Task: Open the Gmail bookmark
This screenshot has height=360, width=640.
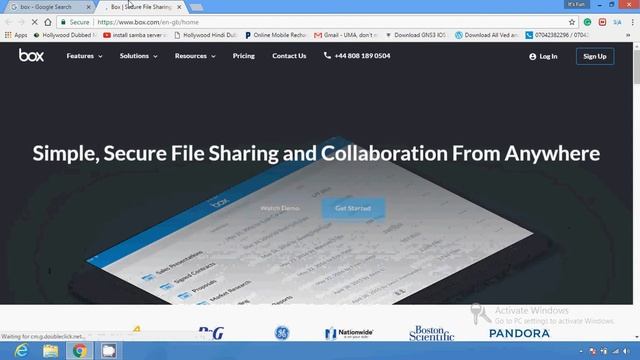Action: click(346, 35)
